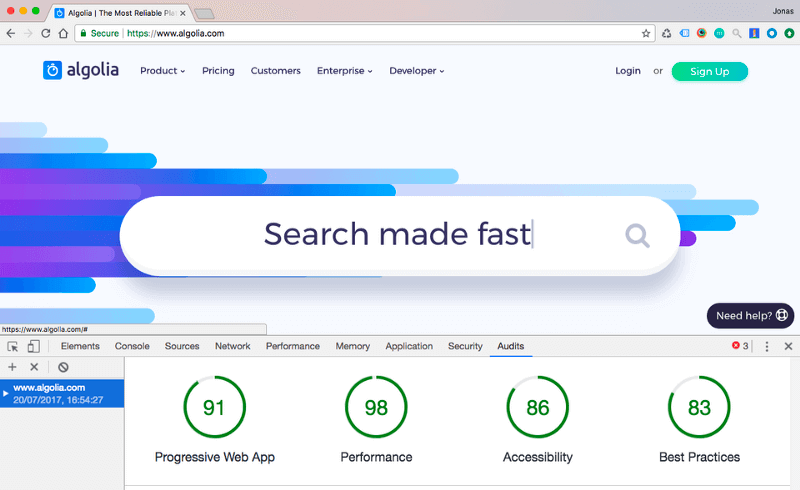Click the red error count indicator
This screenshot has width=800, height=490.
tap(740, 346)
